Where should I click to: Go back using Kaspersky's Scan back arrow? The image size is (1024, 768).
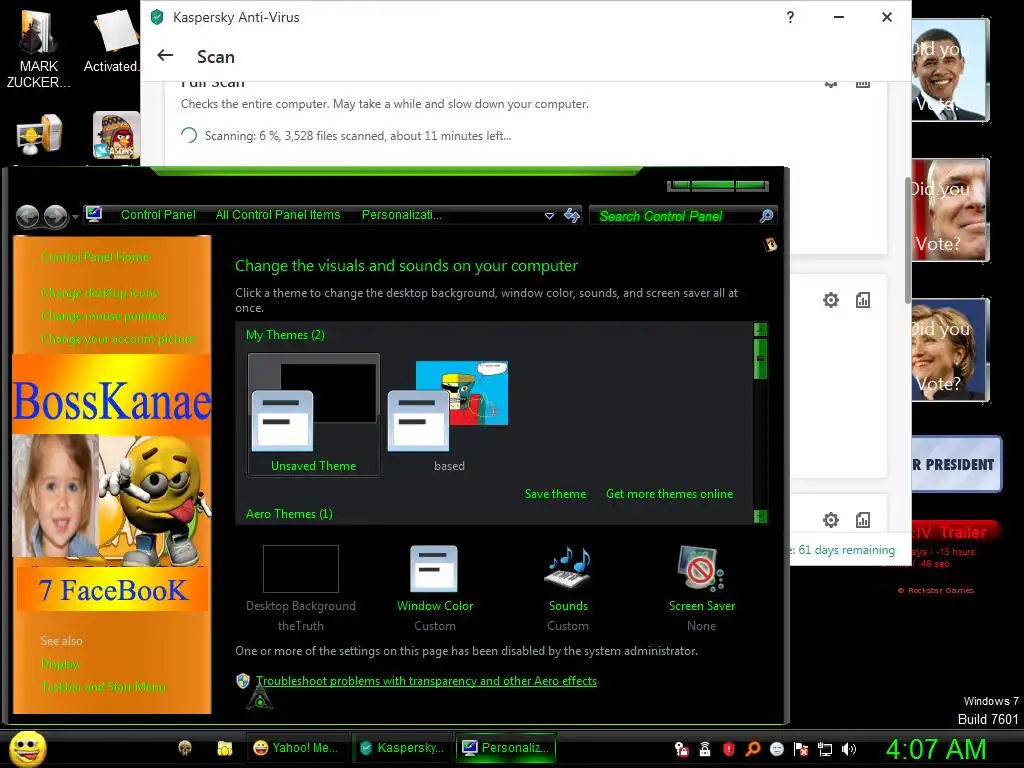pos(165,56)
